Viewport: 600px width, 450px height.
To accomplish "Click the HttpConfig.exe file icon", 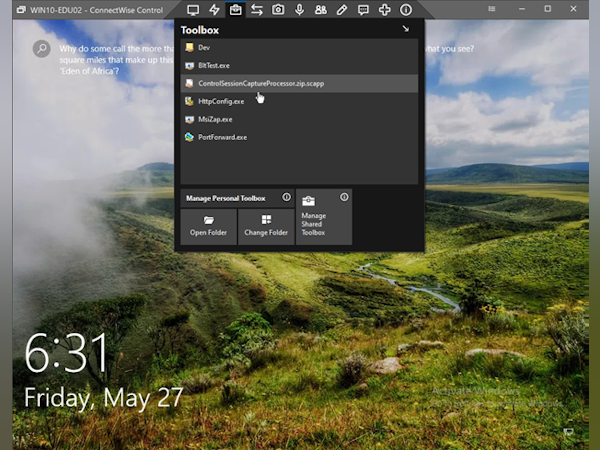I will click(189, 101).
